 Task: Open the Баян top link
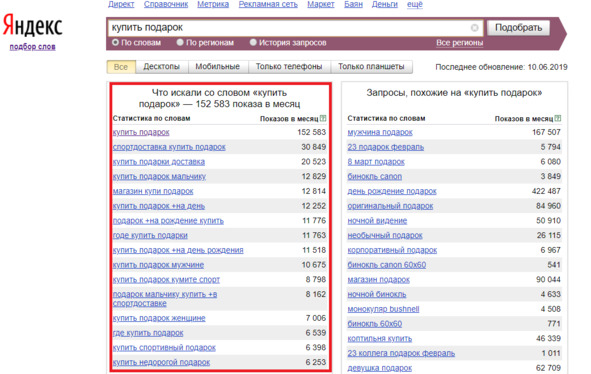[353, 4]
